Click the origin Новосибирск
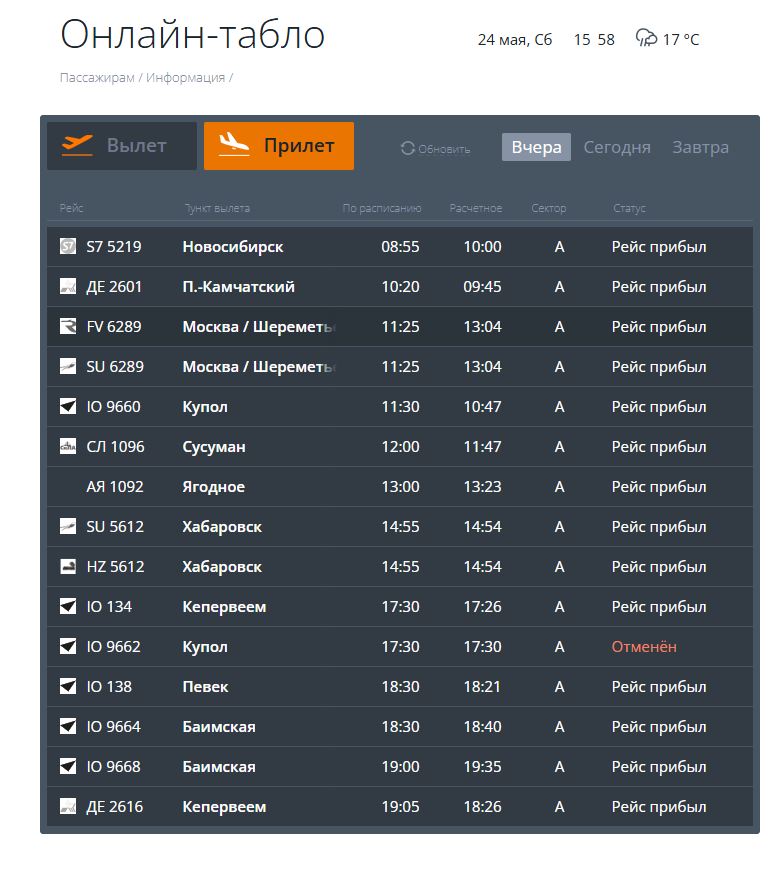The image size is (782, 888). click(x=233, y=247)
